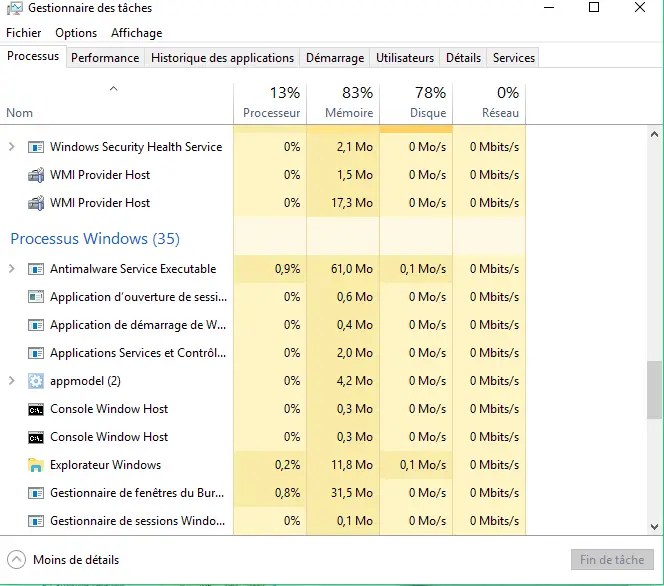Click the 2,1 Mo memory value
This screenshot has width=664, height=586.
click(355, 147)
